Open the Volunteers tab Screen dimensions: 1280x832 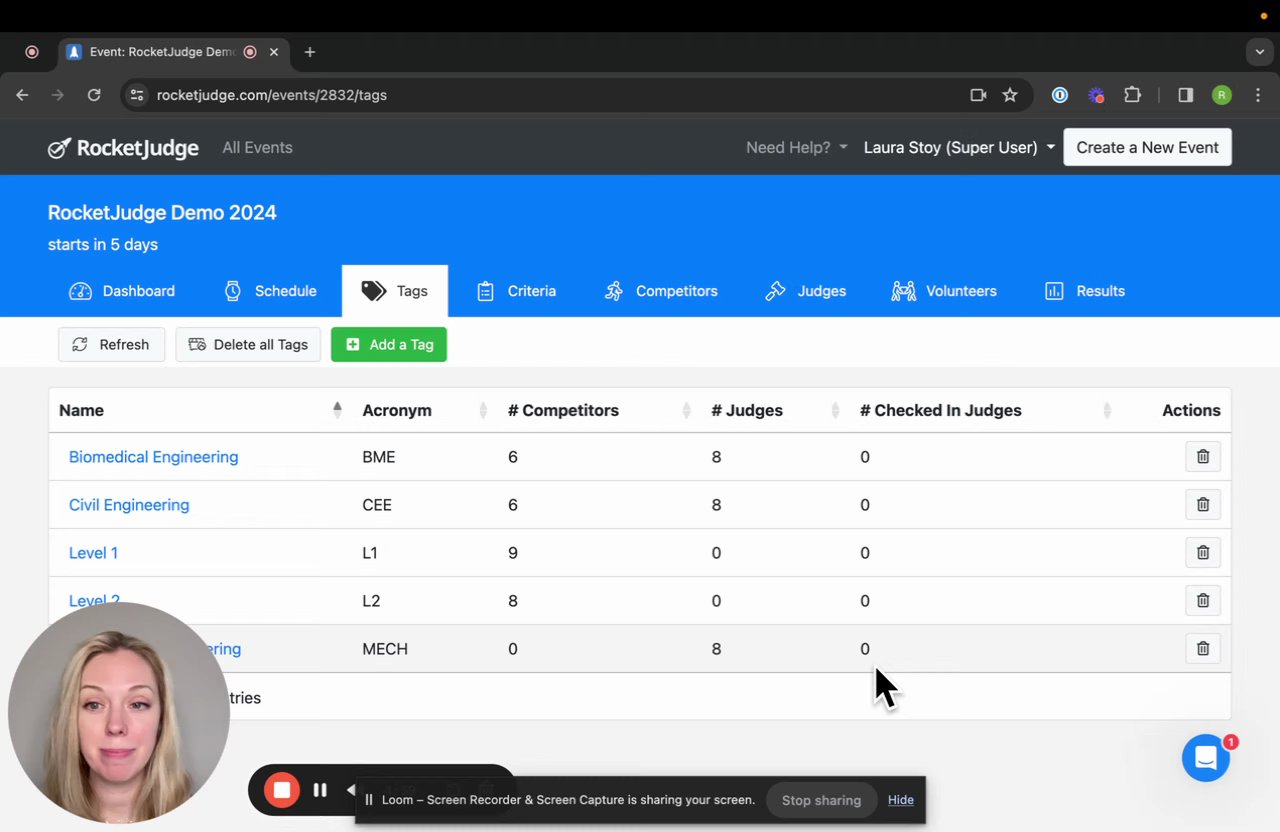pos(944,291)
